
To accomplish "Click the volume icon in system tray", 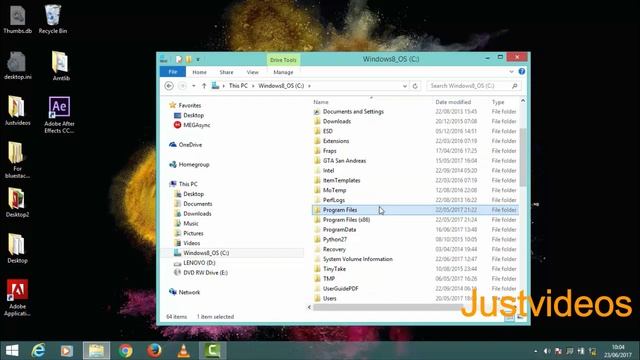I will 547,351.
